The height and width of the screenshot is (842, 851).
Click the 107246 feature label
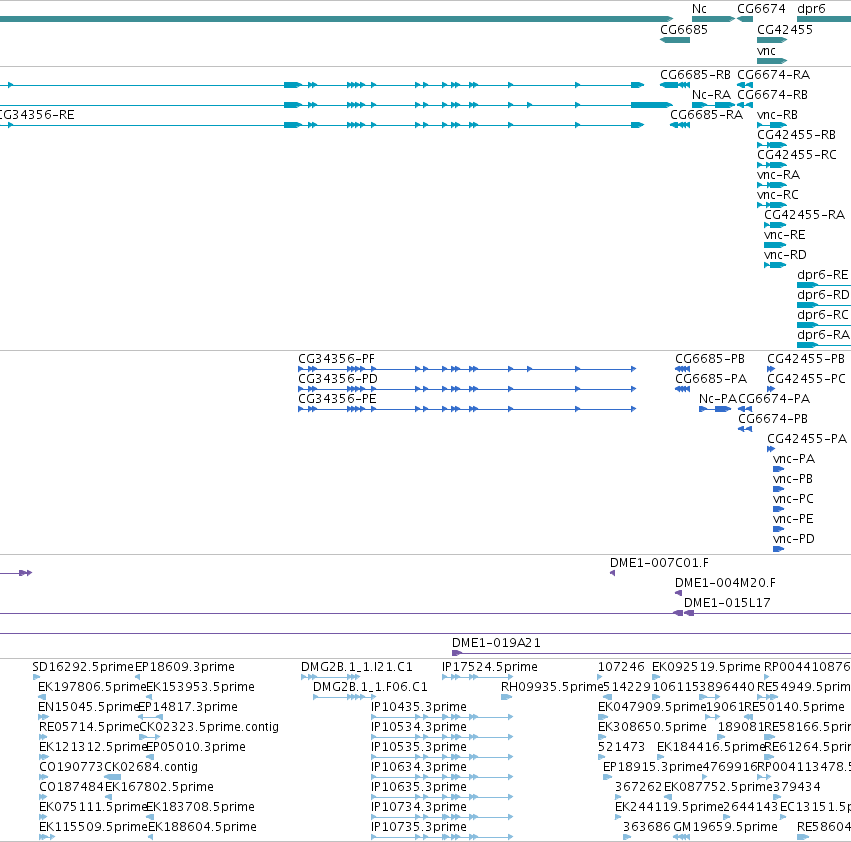(x=621, y=667)
